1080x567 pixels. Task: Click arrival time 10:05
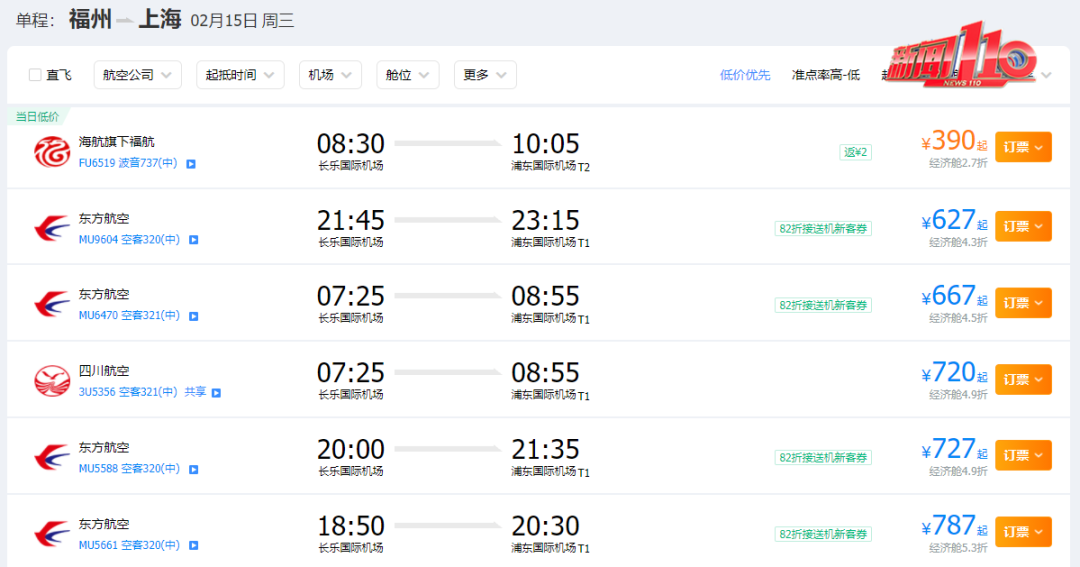click(546, 144)
